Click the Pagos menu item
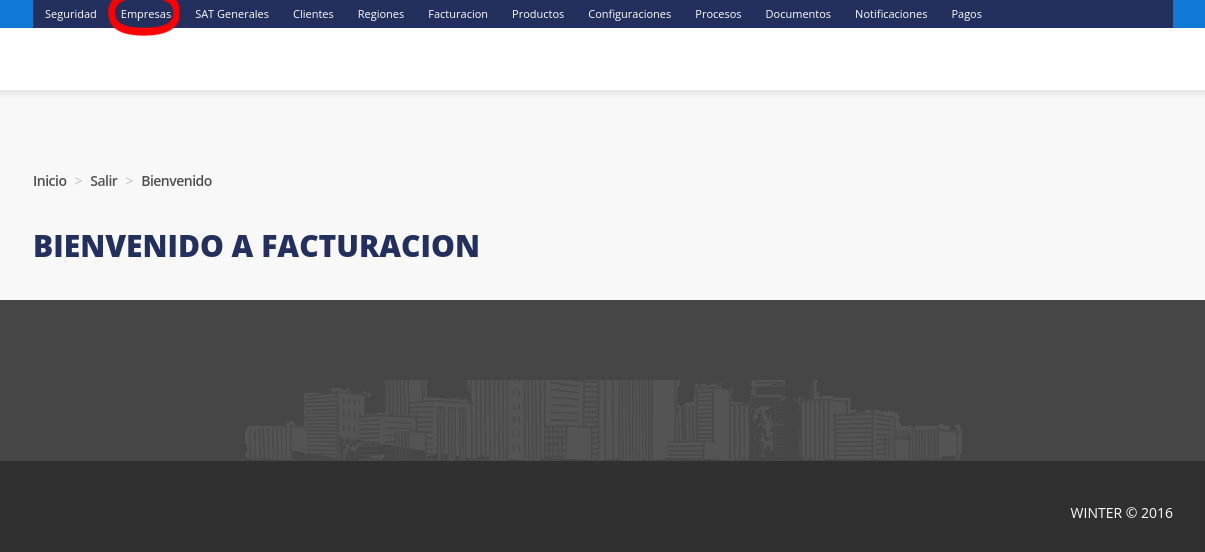1205x552 pixels. click(x=966, y=14)
